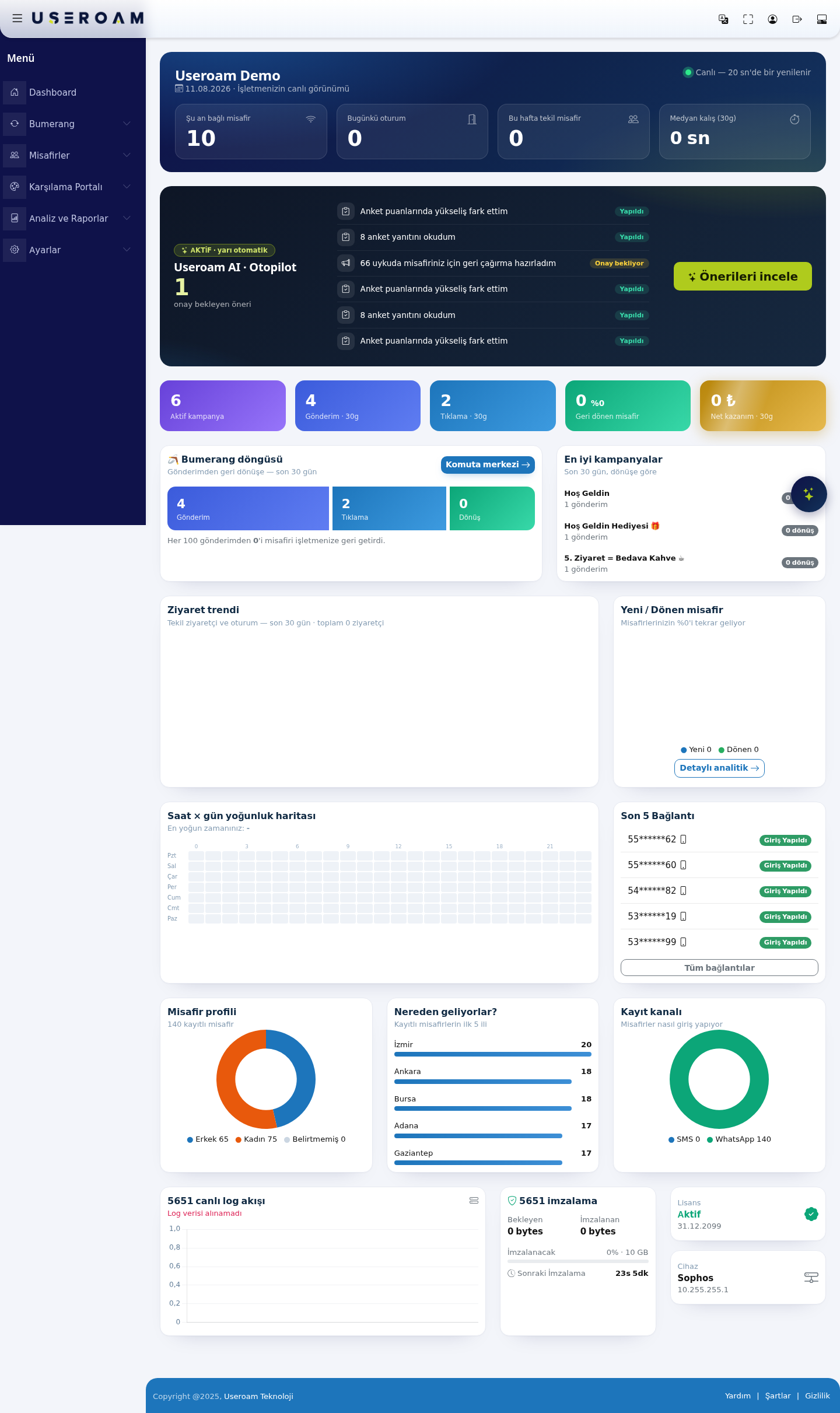This screenshot has width=840, height=1413.
Task: Click people icon on weekly unique guests card
Action: [x=633, y=119]
